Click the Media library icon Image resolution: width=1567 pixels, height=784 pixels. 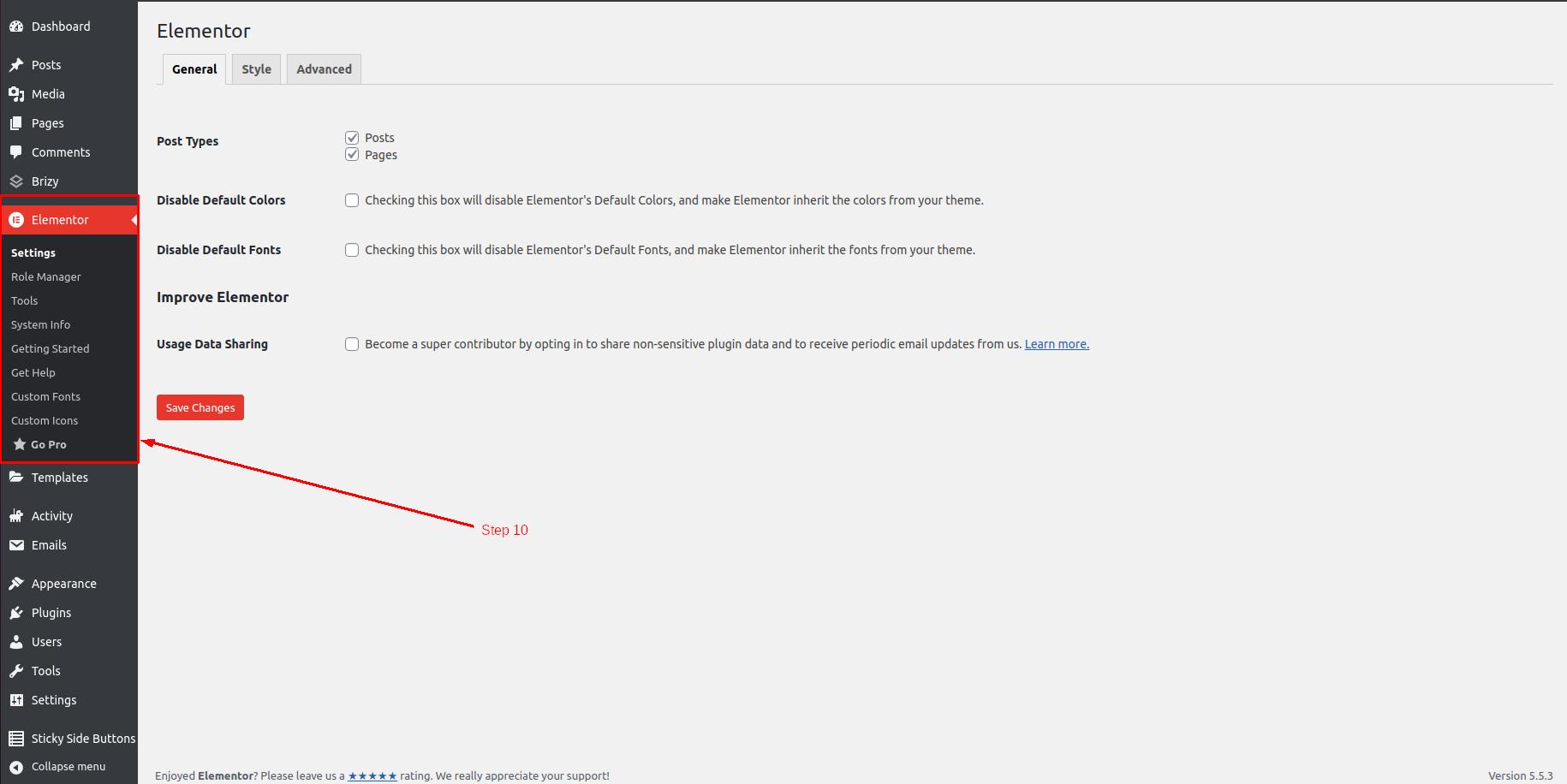[x=16, y=94]
